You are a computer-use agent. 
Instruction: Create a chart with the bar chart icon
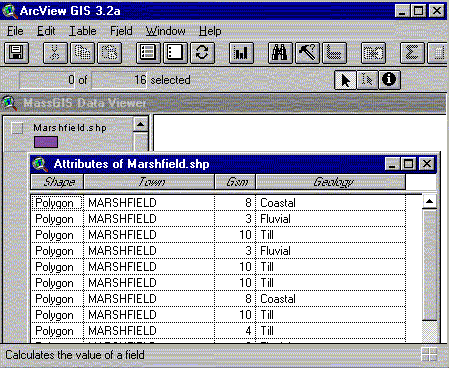tap(241, 53)
